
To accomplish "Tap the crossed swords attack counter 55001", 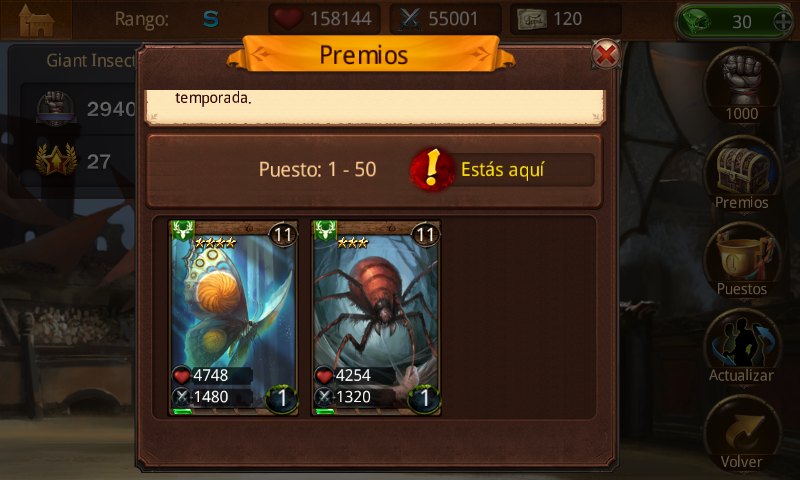I will tap(445, 19).
